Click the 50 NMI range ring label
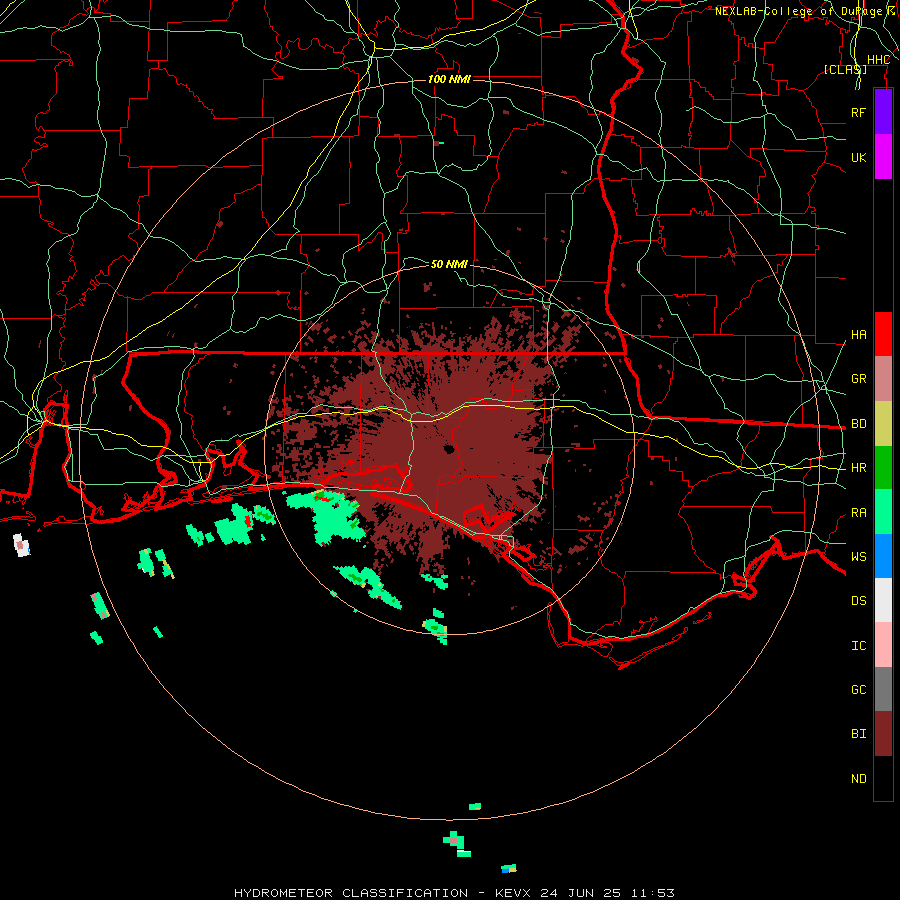Viewport: 900px width, 900px height. (449, 264)
